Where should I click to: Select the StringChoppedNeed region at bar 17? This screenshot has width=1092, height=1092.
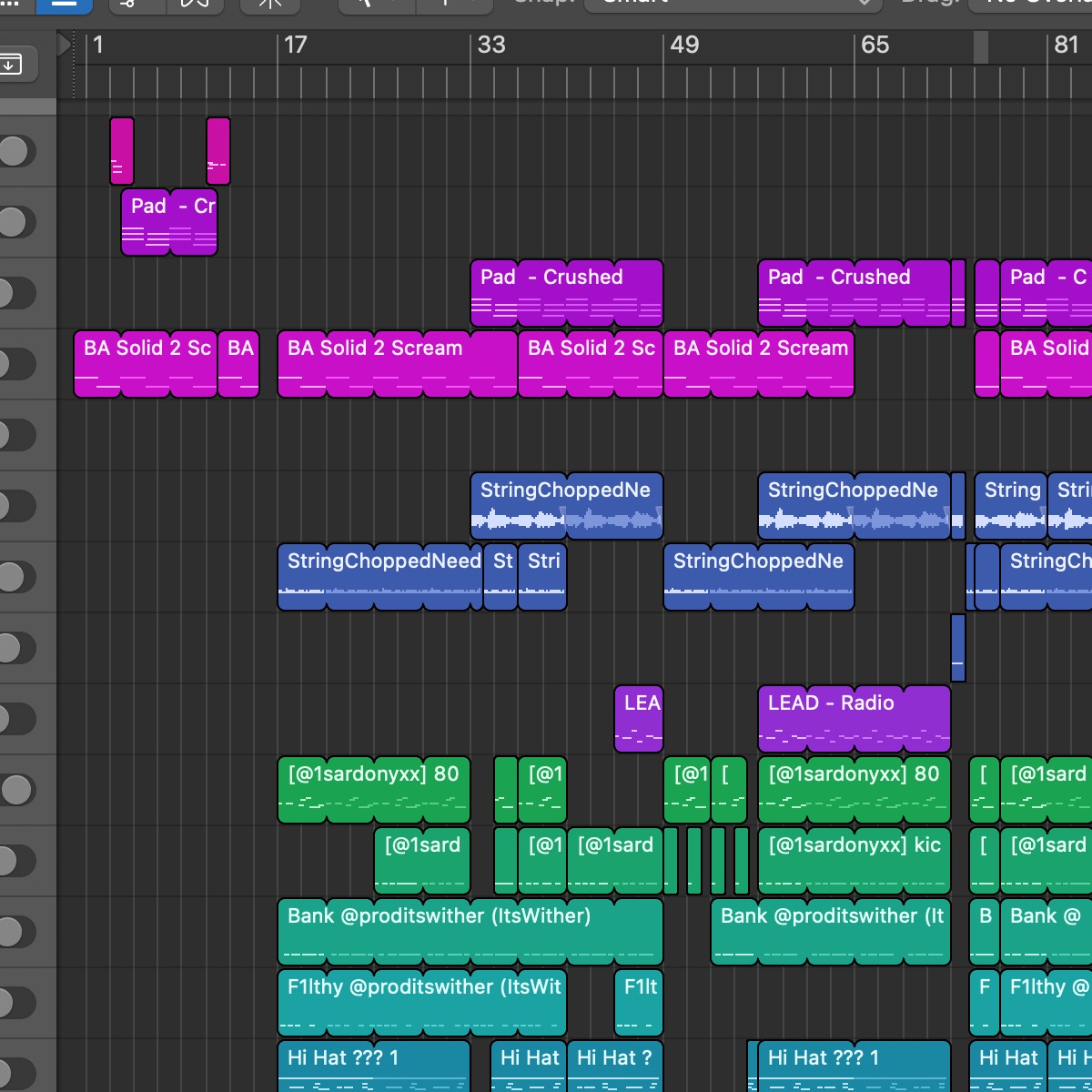coord(380,577)
